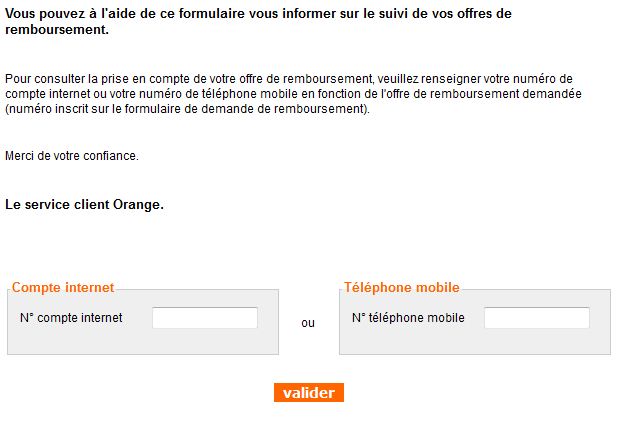Focus the N° téléphone mobile text box
The image size is (619, 422).
point(537,318)
